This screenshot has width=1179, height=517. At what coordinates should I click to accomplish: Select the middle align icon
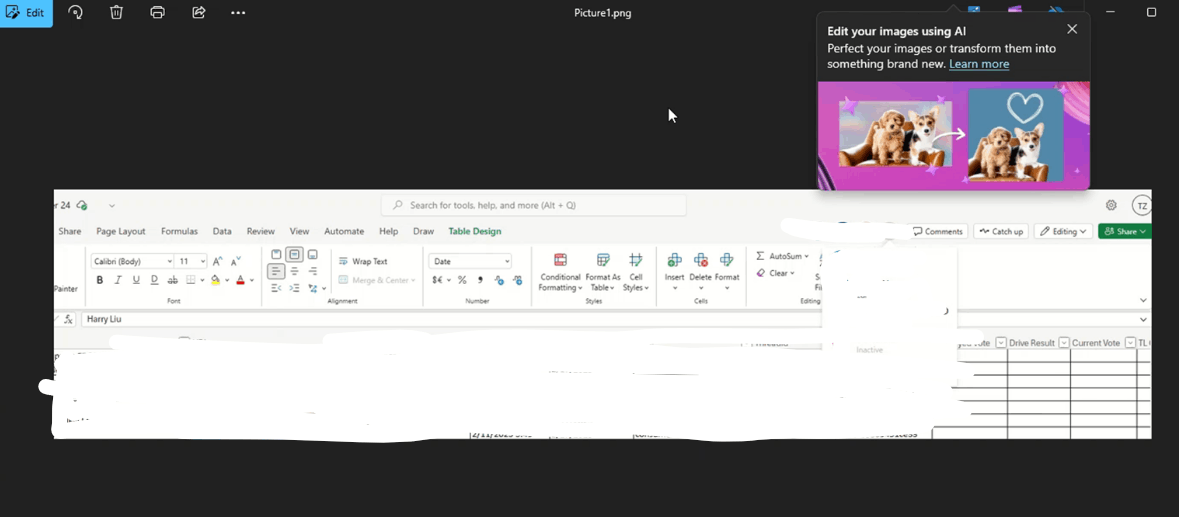[x=294, y=255]
